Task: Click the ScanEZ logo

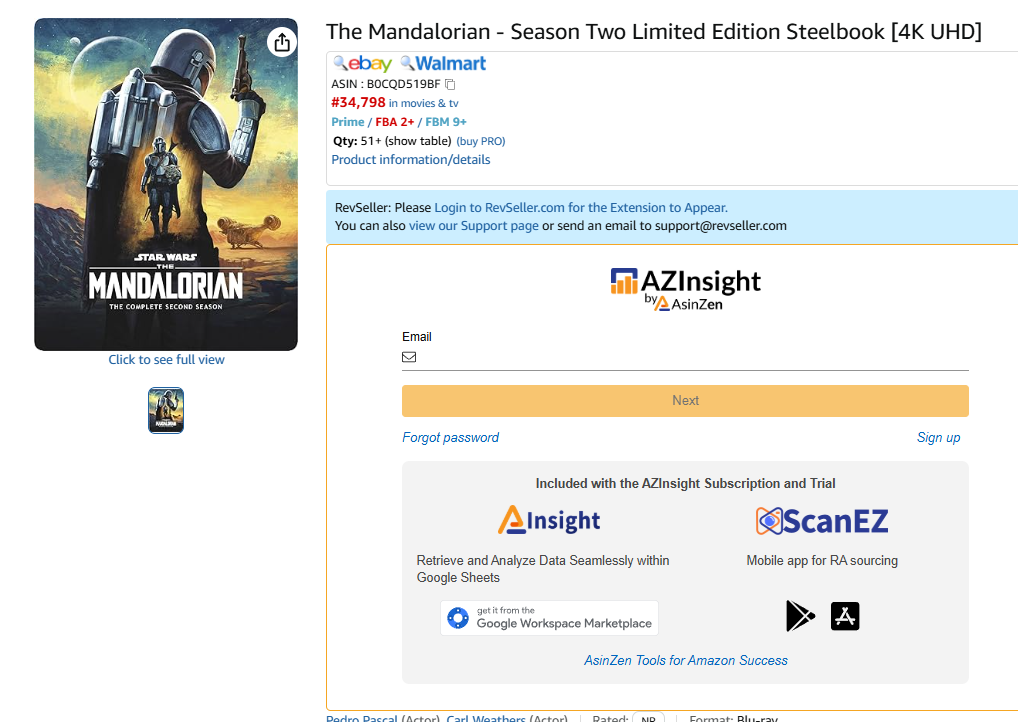Action: coord(822,521)
